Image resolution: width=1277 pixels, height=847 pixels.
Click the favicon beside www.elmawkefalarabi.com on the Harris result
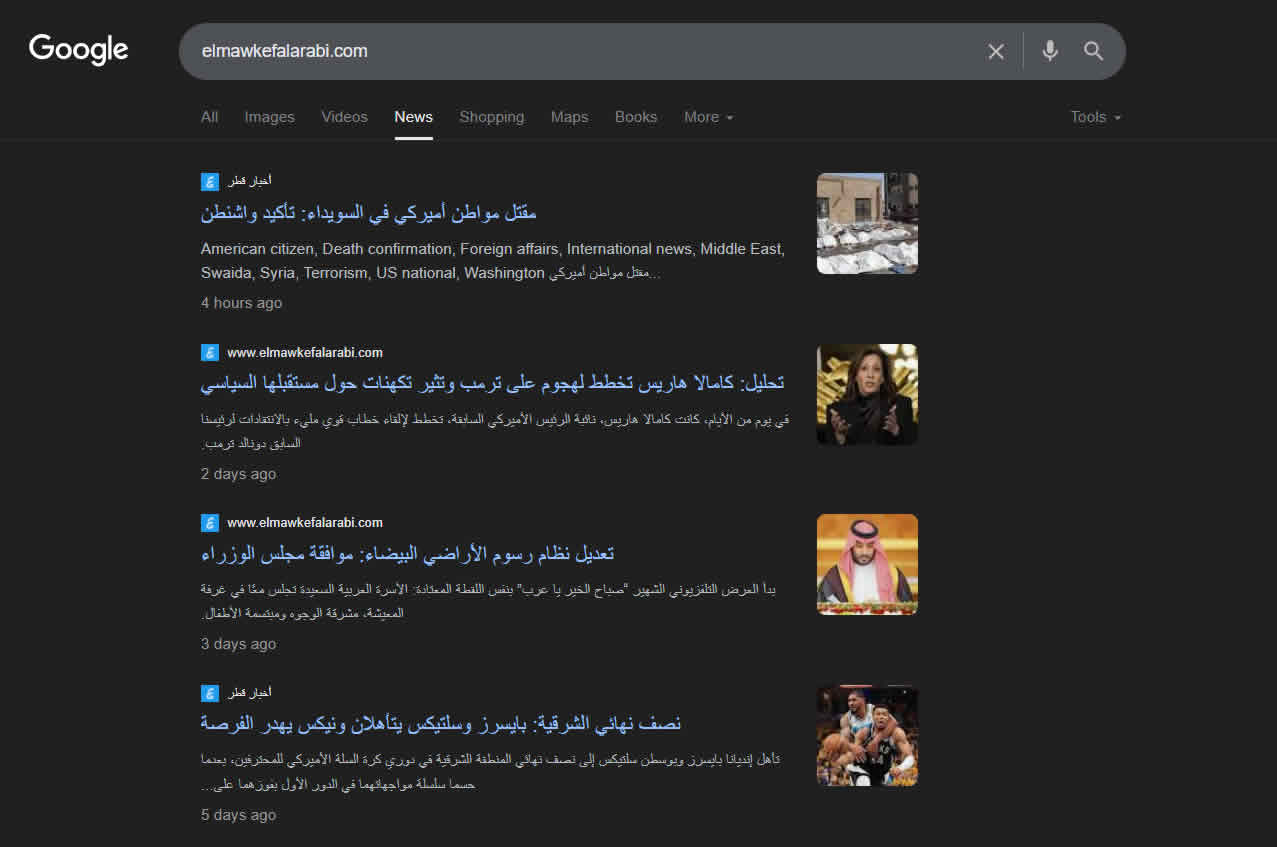[x=209, y=352]
